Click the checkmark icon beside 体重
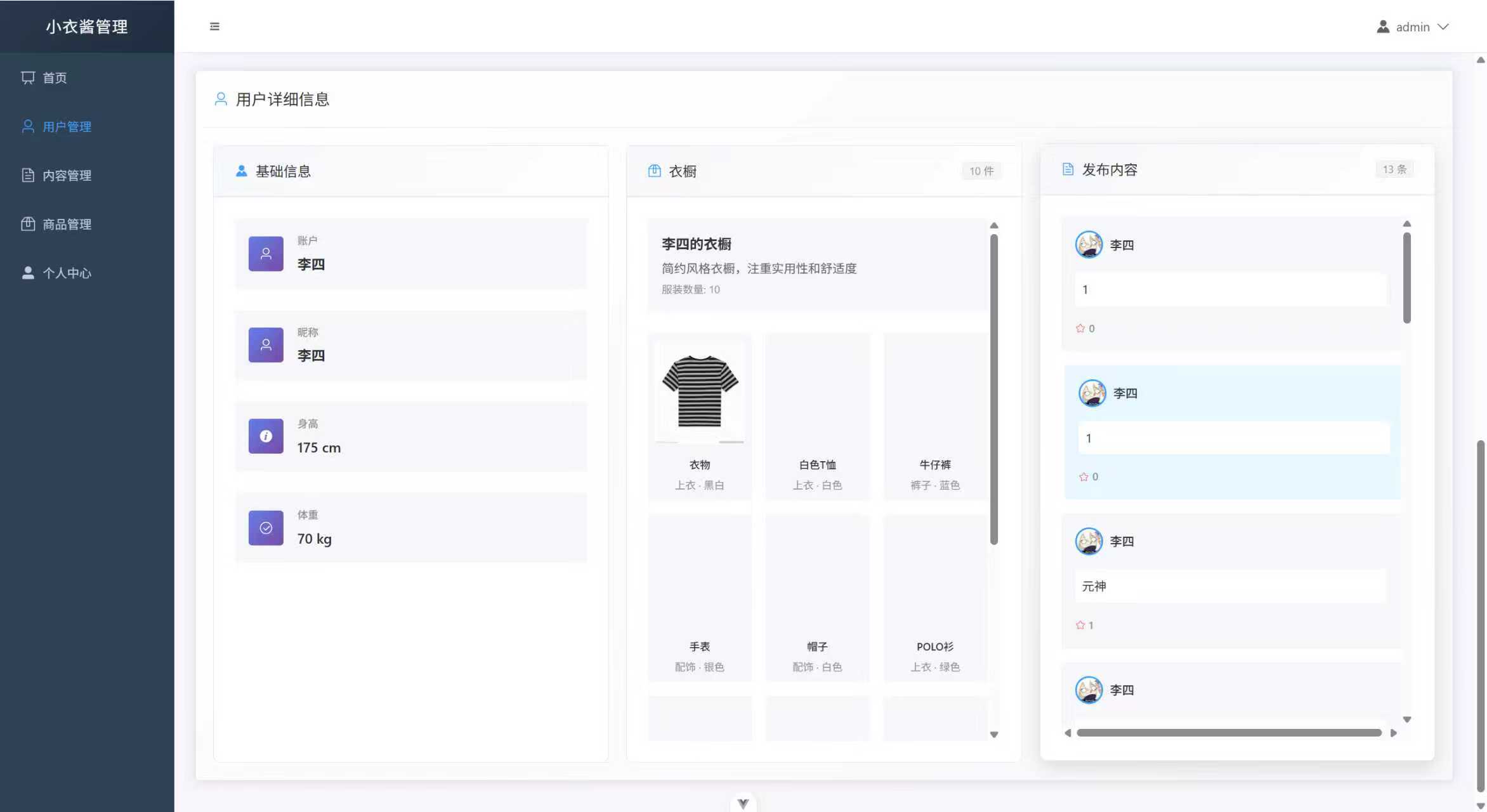Image resolution: width=1487 pixels, height=812 pixels. coord(266,528)
